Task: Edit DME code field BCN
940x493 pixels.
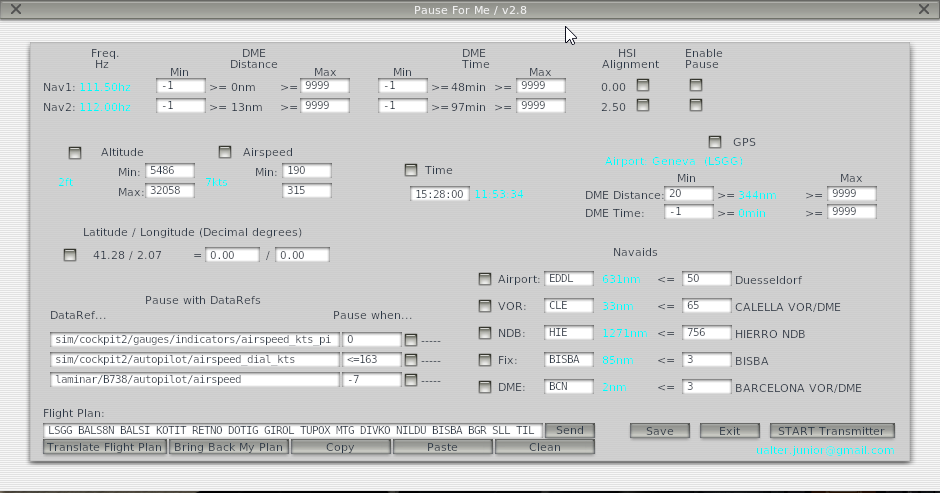Action: [569, 387]
